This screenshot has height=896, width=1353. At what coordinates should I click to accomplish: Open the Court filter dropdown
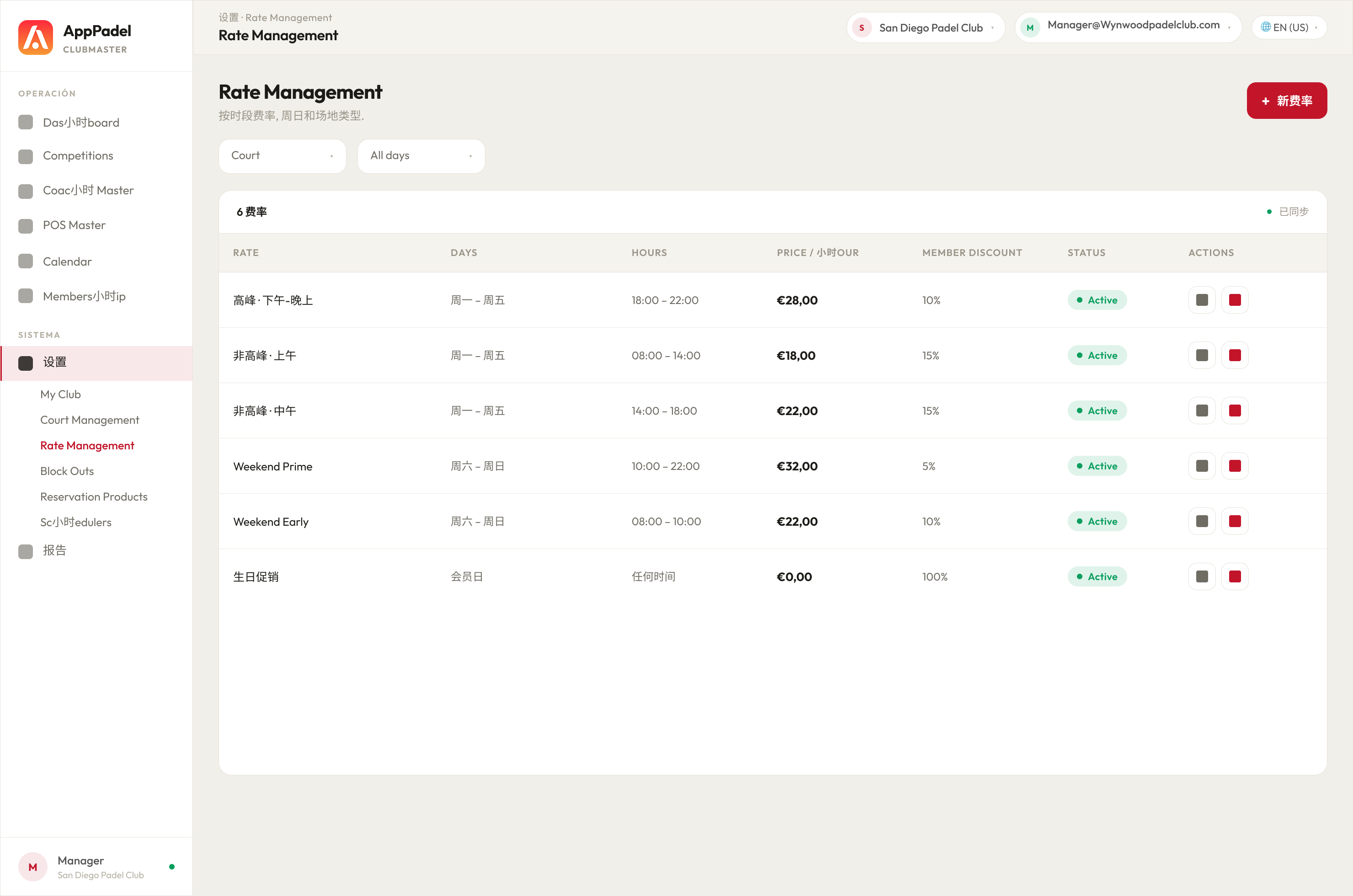(x=282, y=156)
